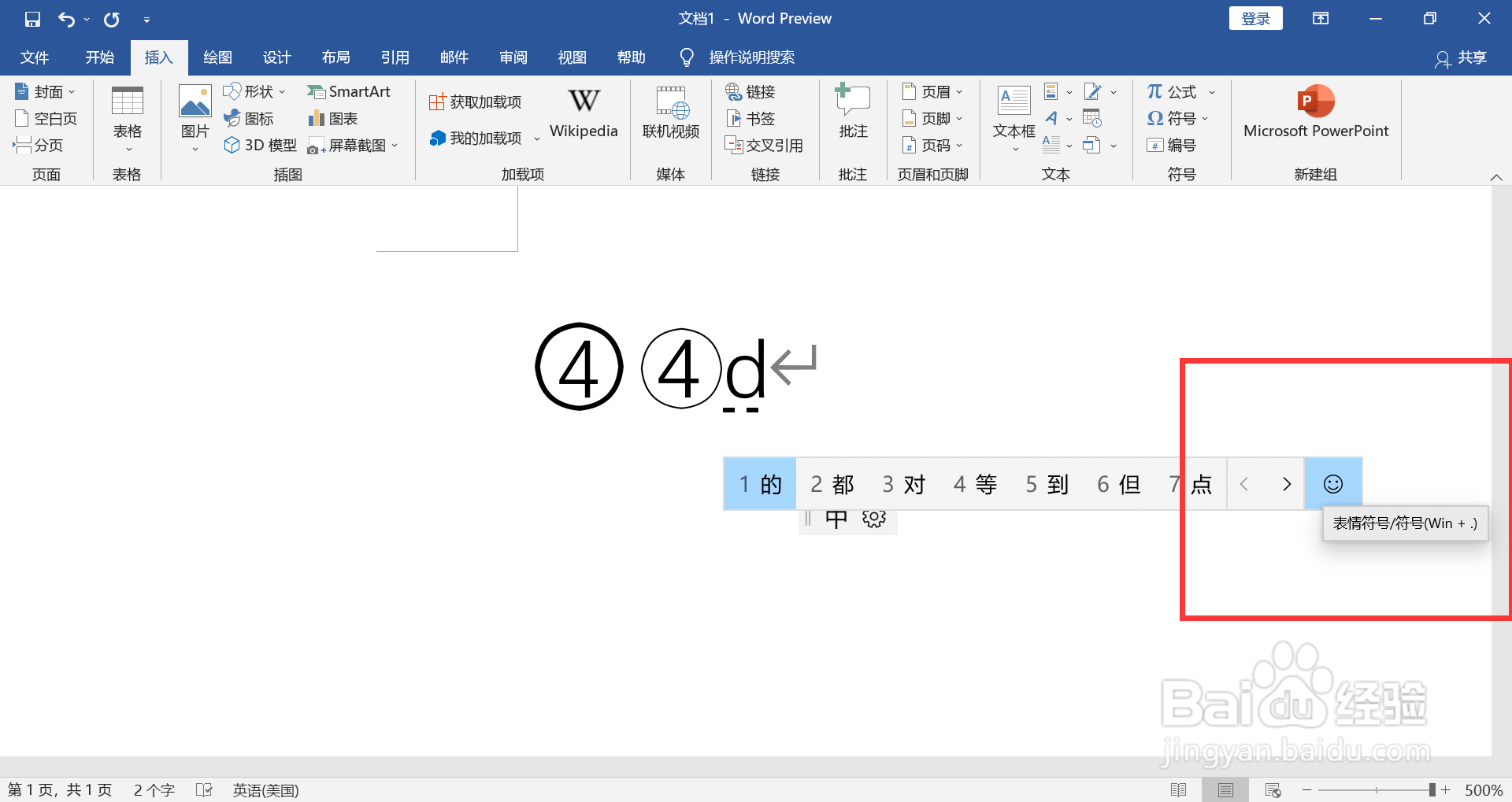This screenshot has height=802, width=1512.
Task: Switch to the 引用 ribbon tab
Action: tap(395, 57)
